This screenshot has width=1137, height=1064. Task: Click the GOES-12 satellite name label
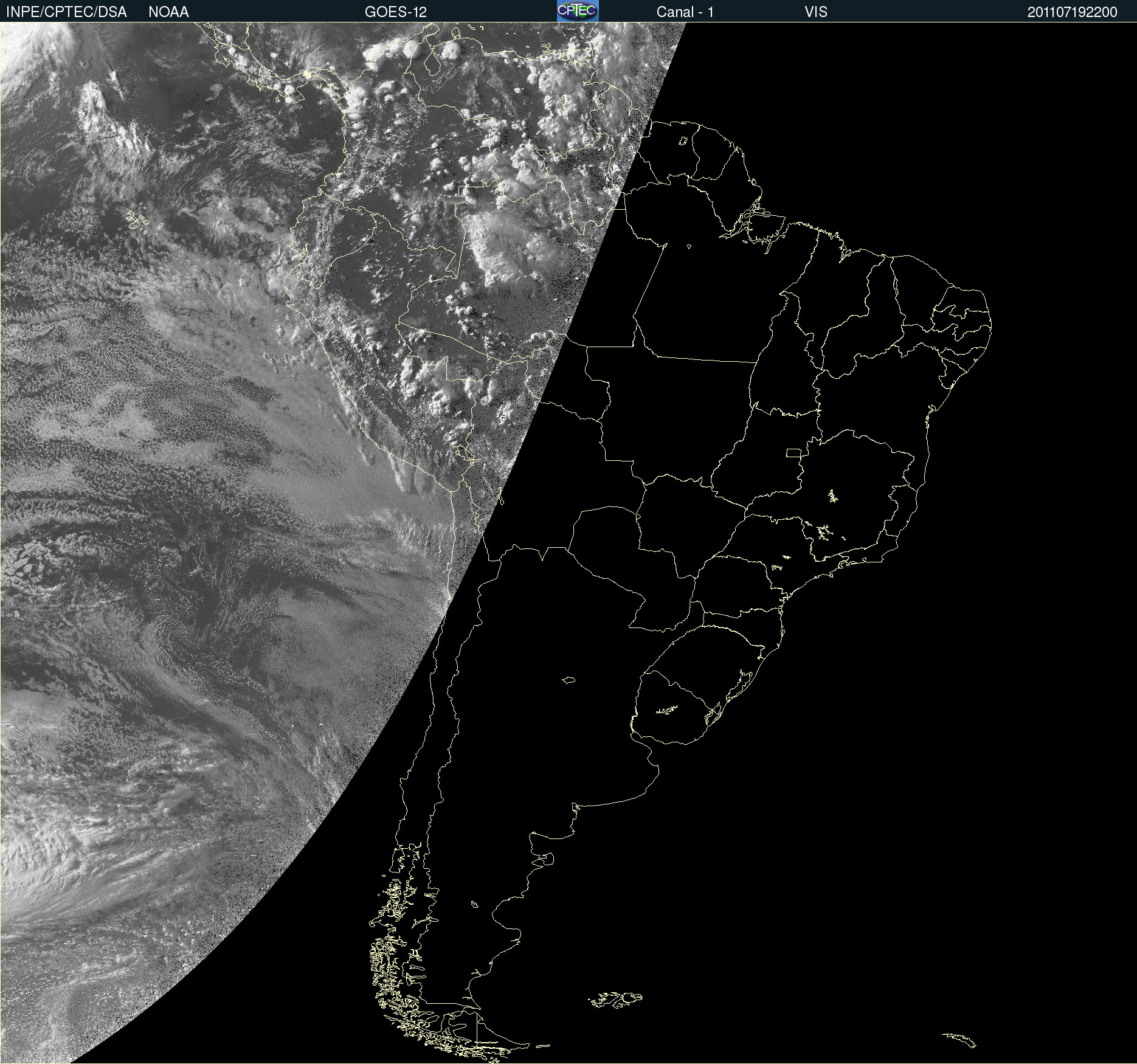coord(396,12)
